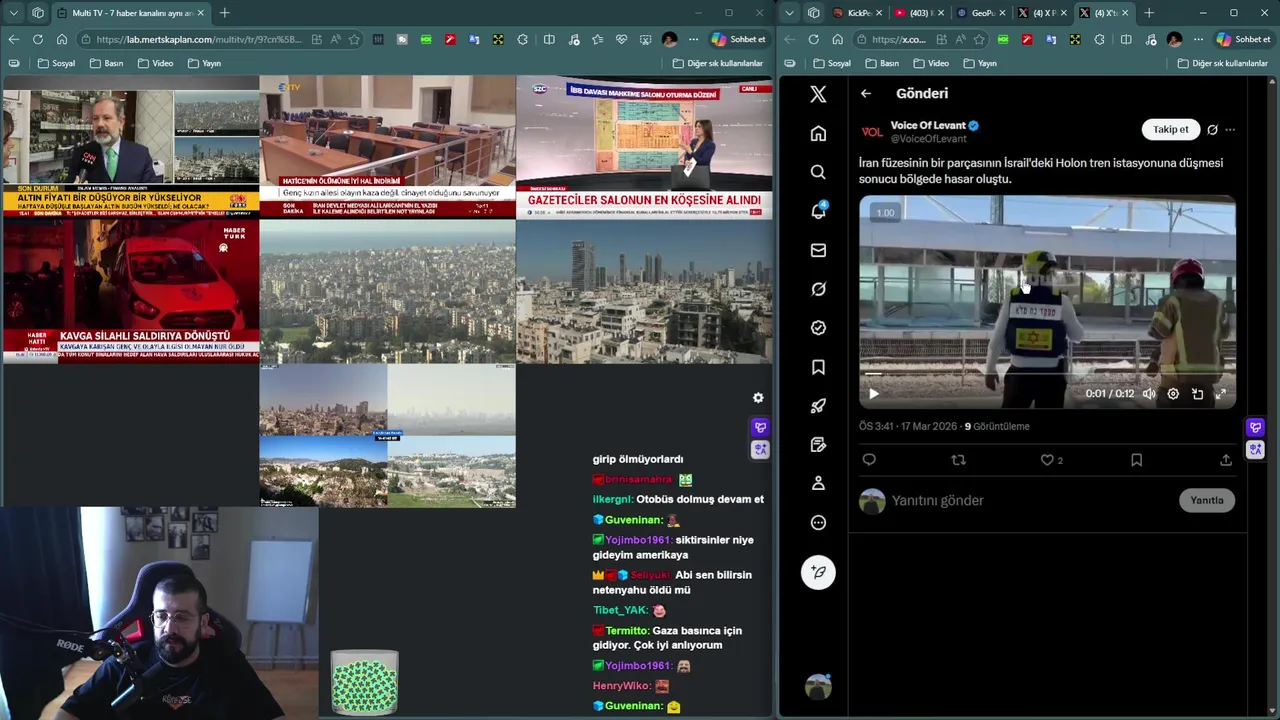This screenshot has width=1280, height=720.
Task: Click Sohbet et Copilot button in right browser
Action: pos(1243,39)
